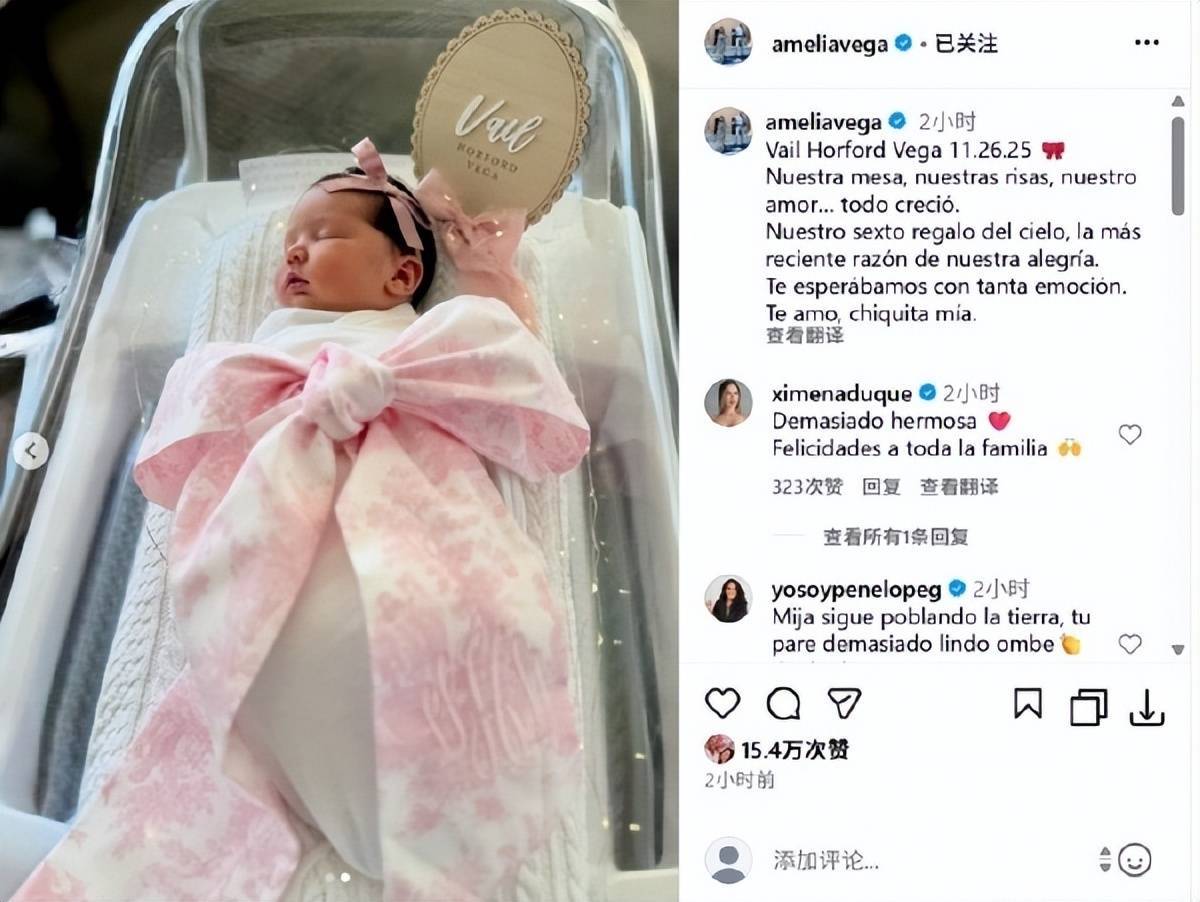Image resolution: width=1200 pixels, height=902 pixels.
Task: Like yosoypenelopeg's comment heart
Action: pos(1130,644)
